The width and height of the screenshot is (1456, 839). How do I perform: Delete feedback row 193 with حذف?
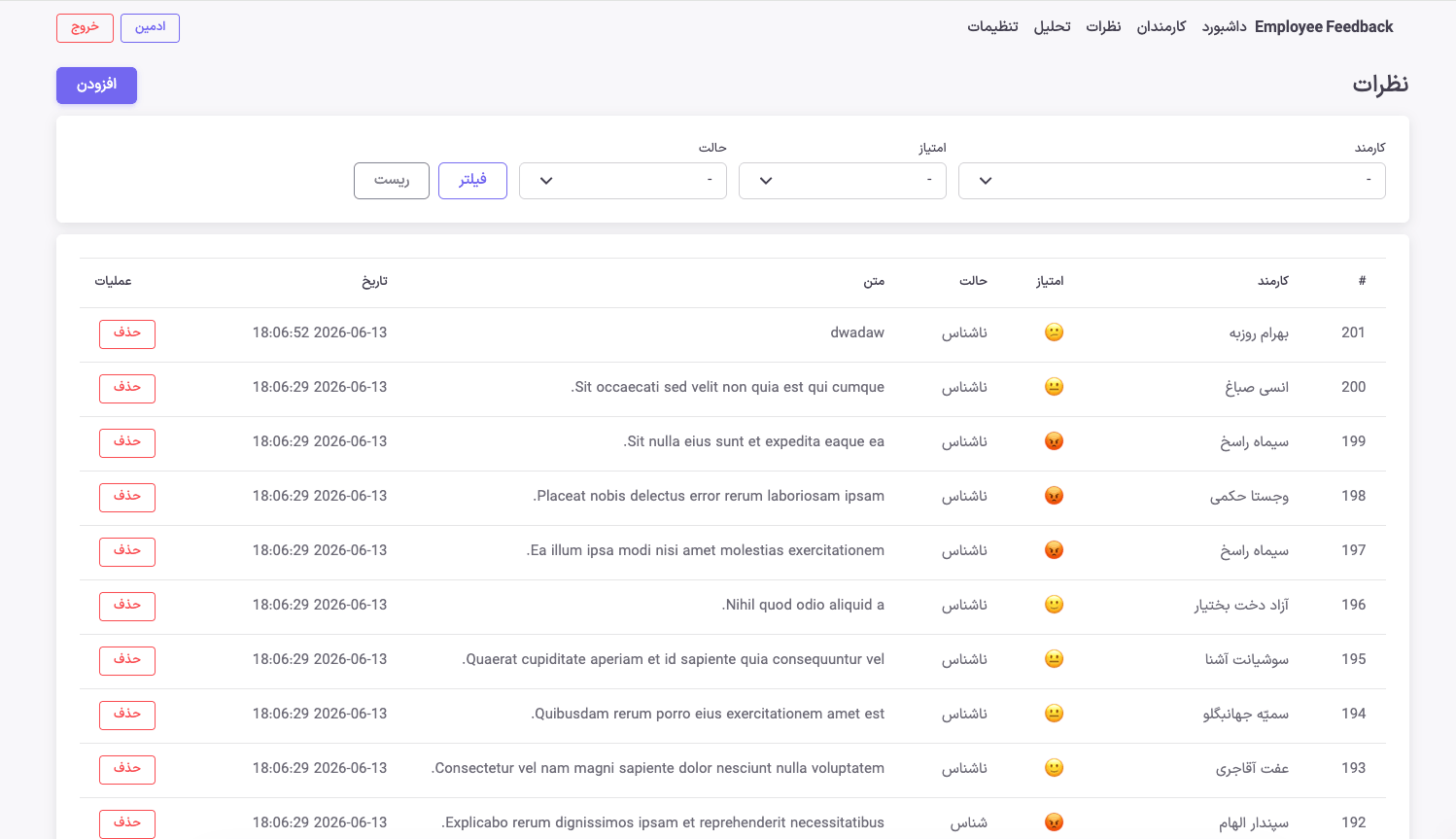point(127,769)
